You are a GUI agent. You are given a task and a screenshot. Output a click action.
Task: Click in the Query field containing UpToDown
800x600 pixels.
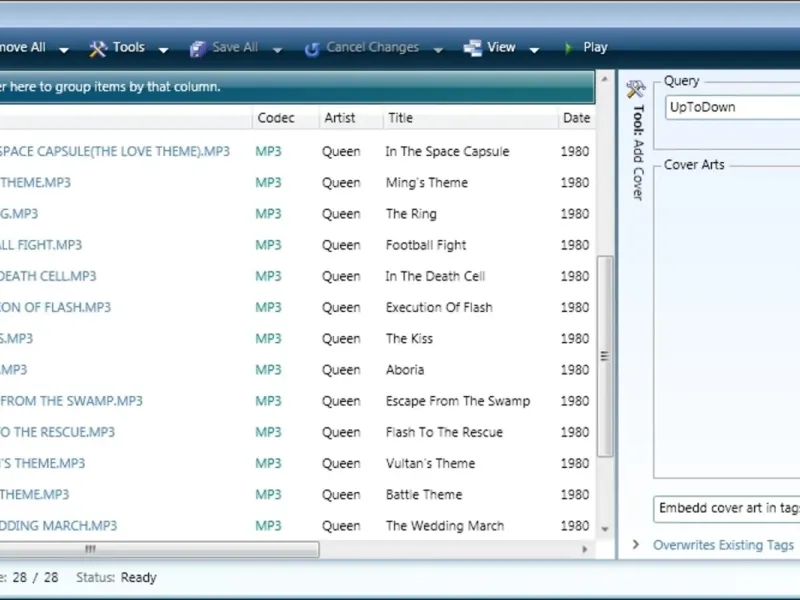[733, 107]
